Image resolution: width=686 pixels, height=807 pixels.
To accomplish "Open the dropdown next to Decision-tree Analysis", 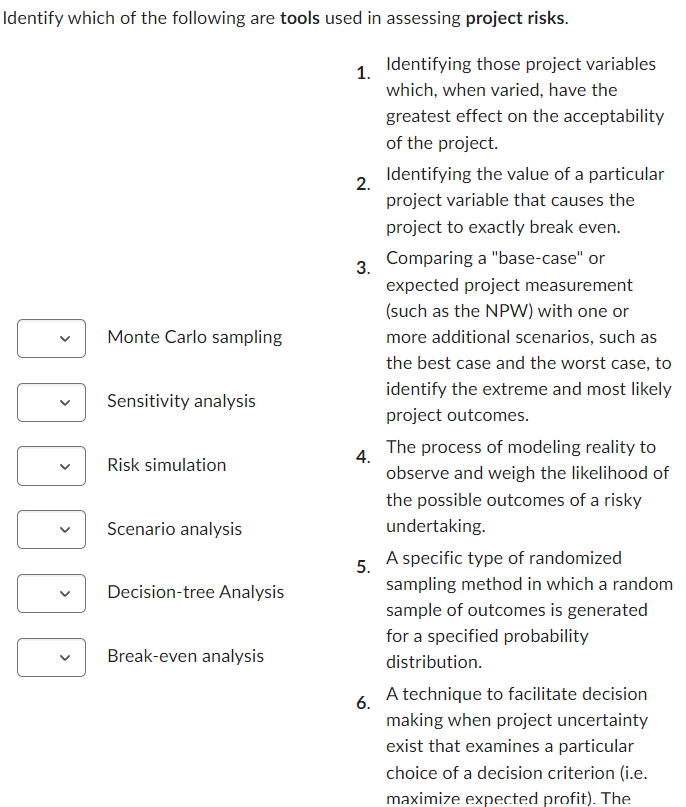I will click(x=51, y=593).
